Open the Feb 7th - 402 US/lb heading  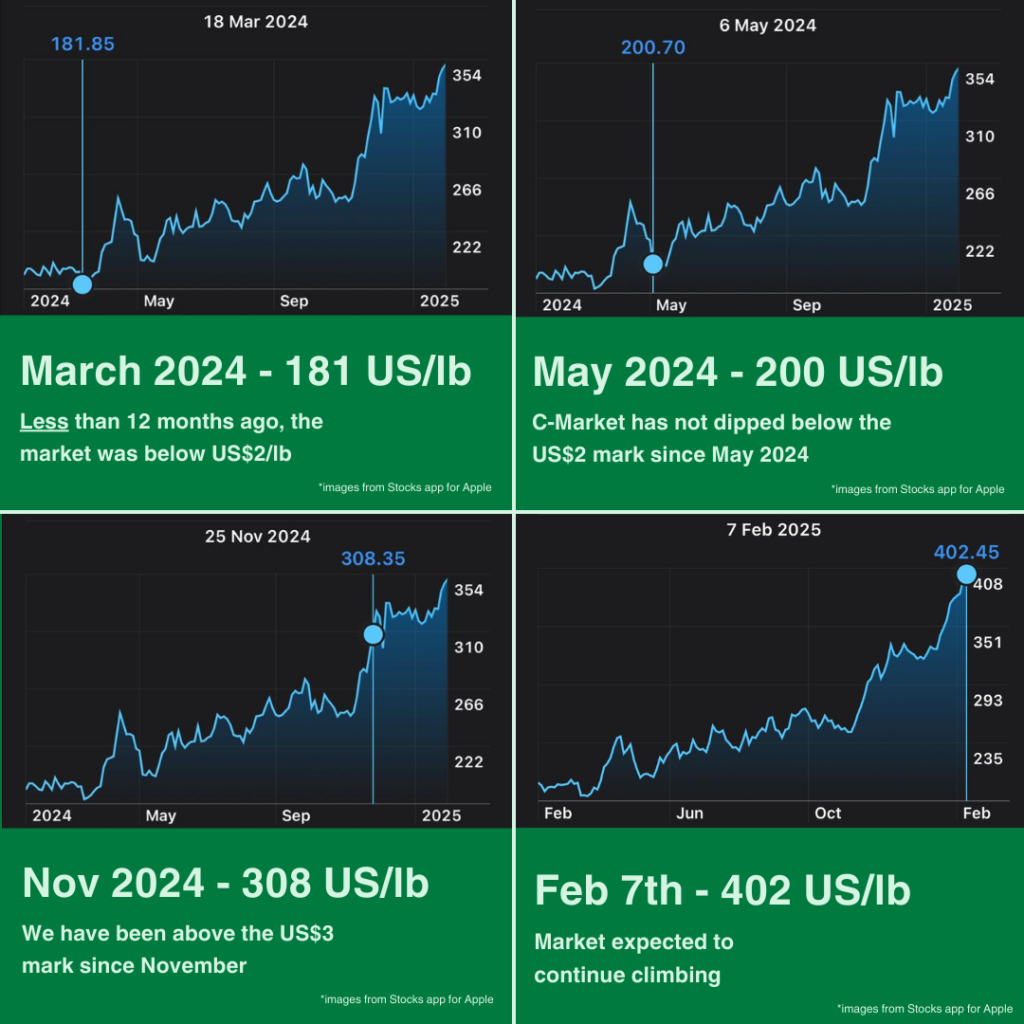(x=722, y=889)
